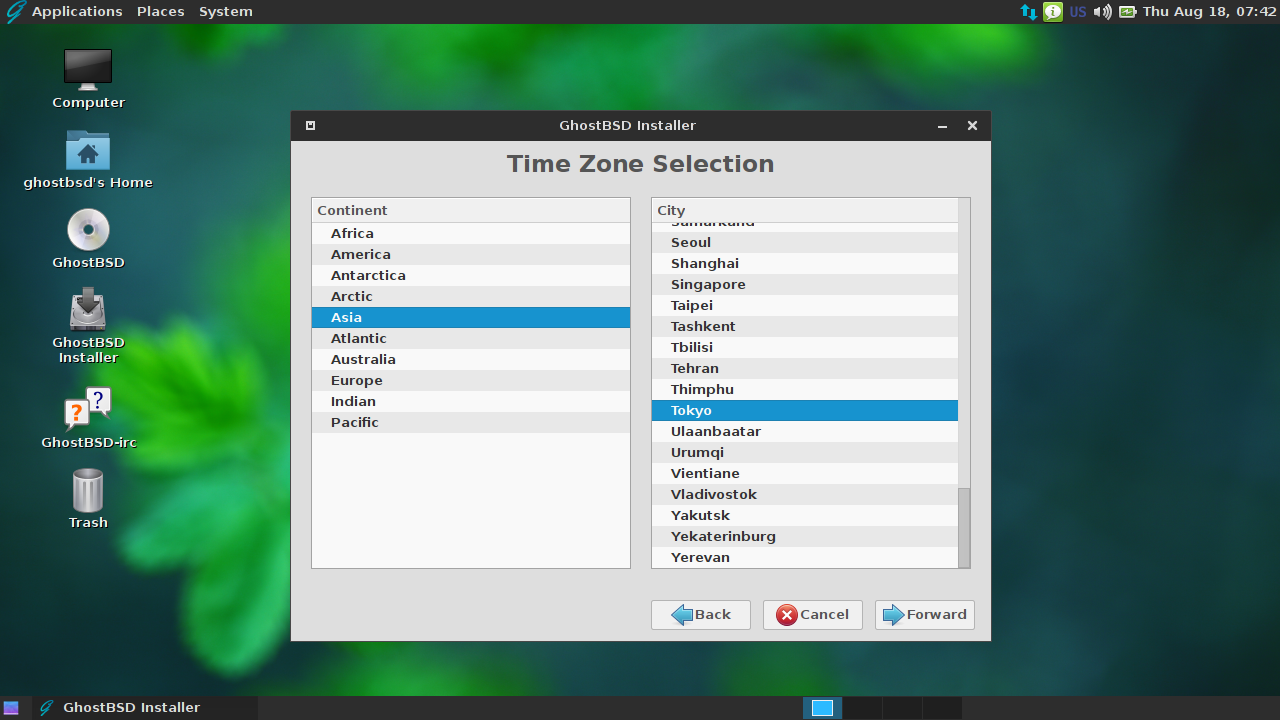Select GhostBSD Installer in the taskbar
The image size is (1280, 720).
145,708
